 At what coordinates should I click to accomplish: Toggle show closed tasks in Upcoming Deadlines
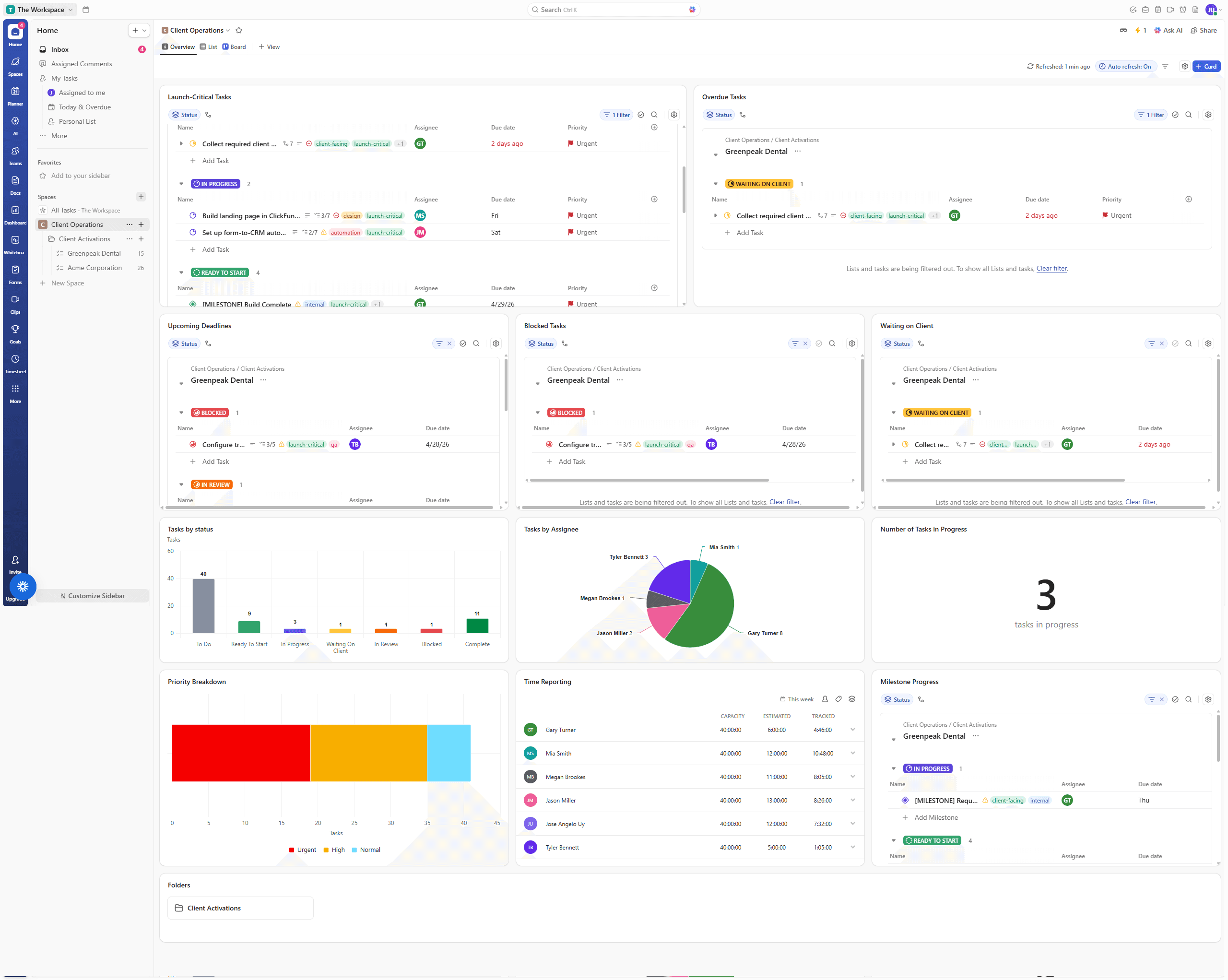(x=462, y=343)
